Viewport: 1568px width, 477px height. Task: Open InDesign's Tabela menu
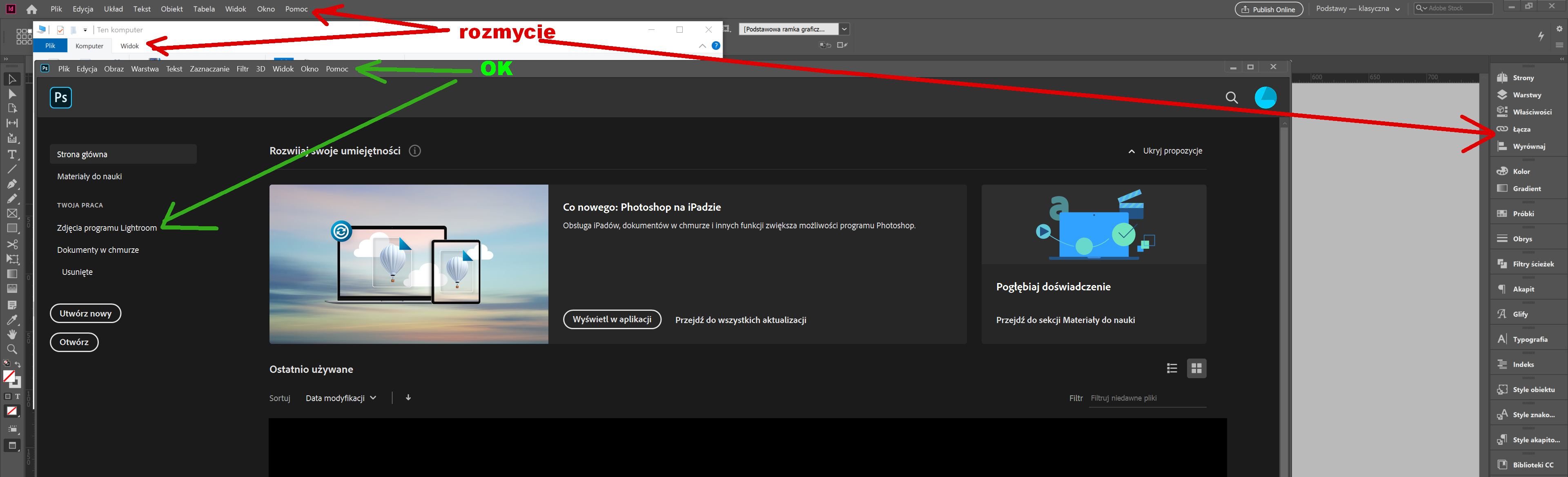[204, 9]
